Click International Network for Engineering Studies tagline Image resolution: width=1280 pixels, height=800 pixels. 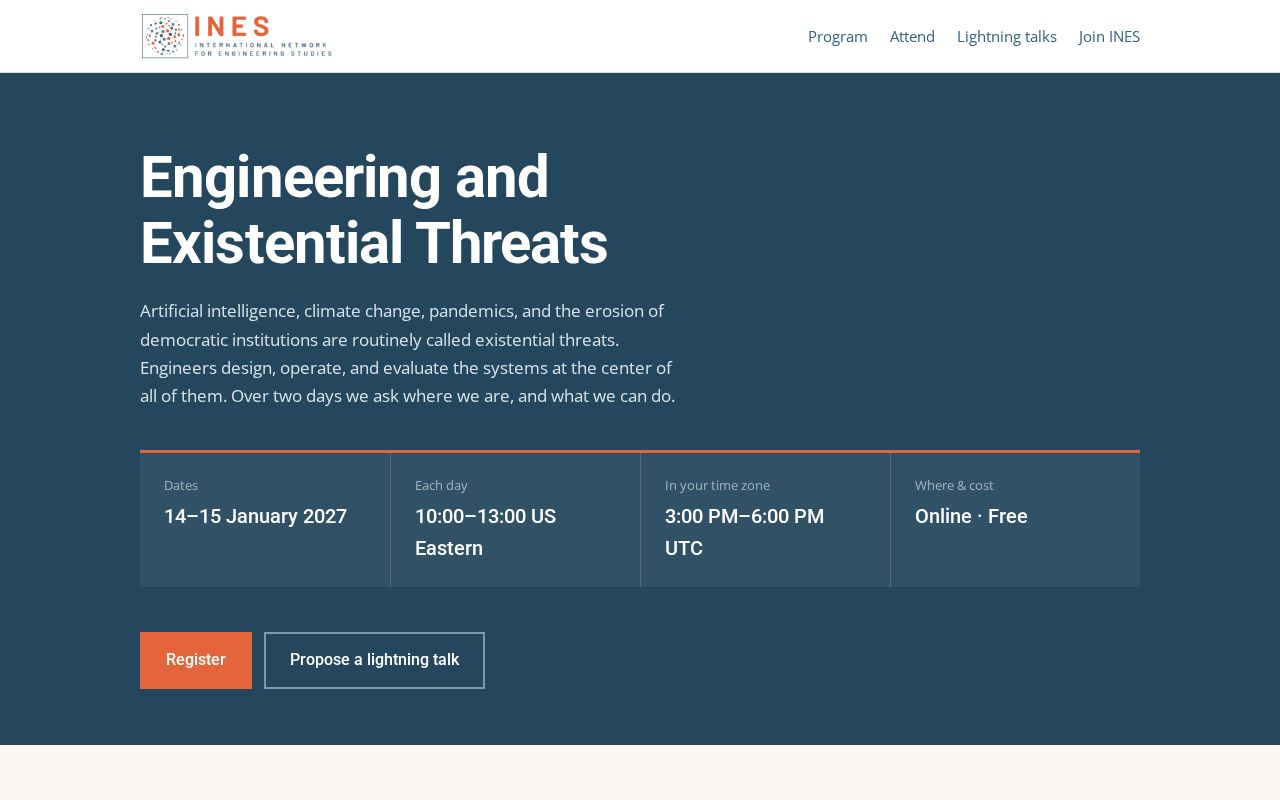(x=263, y=49)
